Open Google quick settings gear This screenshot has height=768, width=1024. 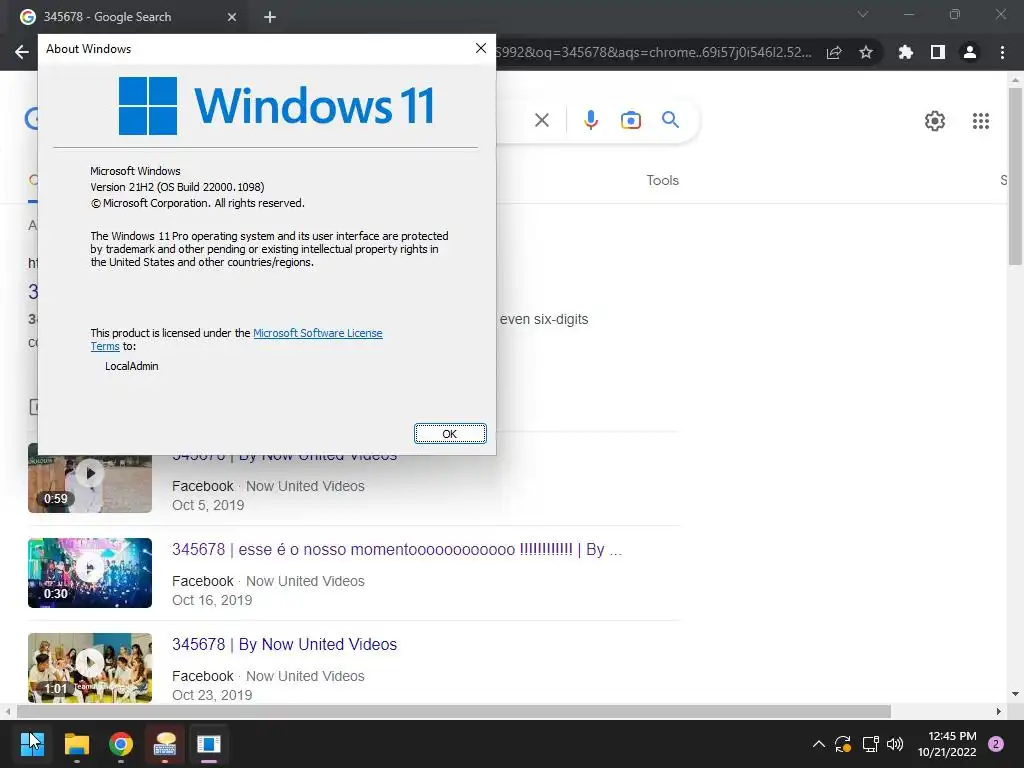(935, 121)
